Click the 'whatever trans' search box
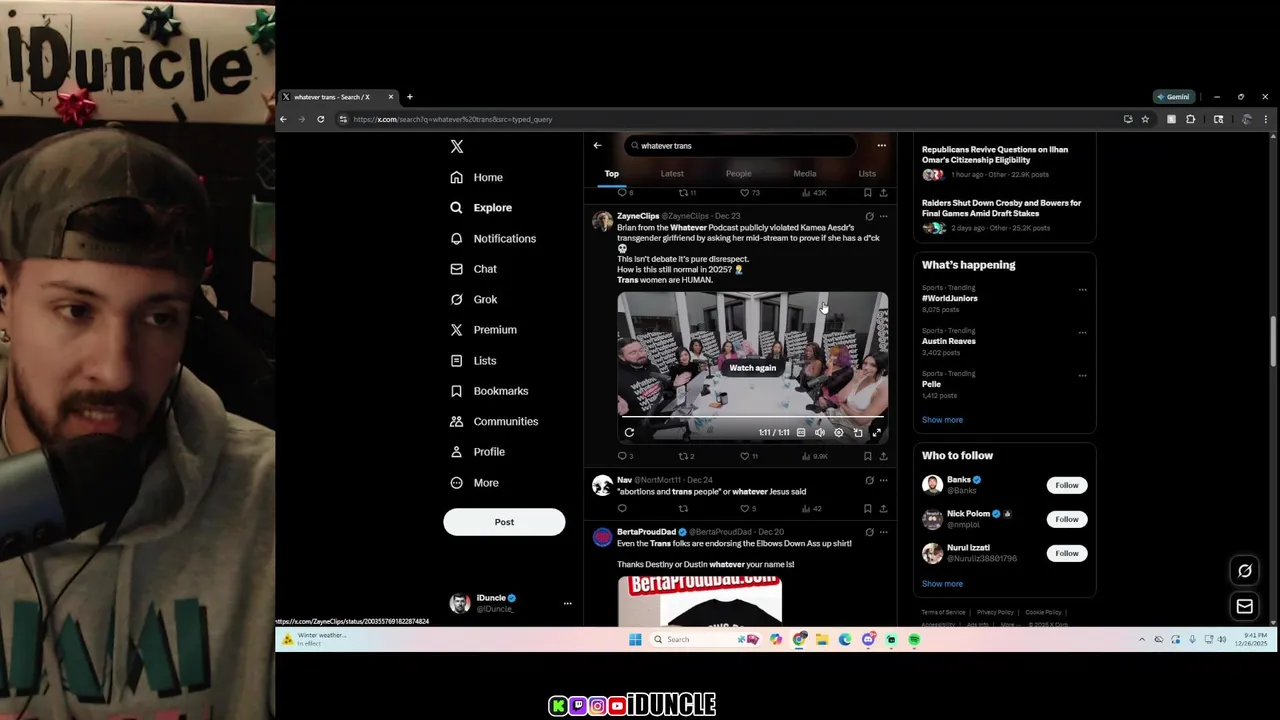Viewport: 1280px width, 720px height. point(740,146)
